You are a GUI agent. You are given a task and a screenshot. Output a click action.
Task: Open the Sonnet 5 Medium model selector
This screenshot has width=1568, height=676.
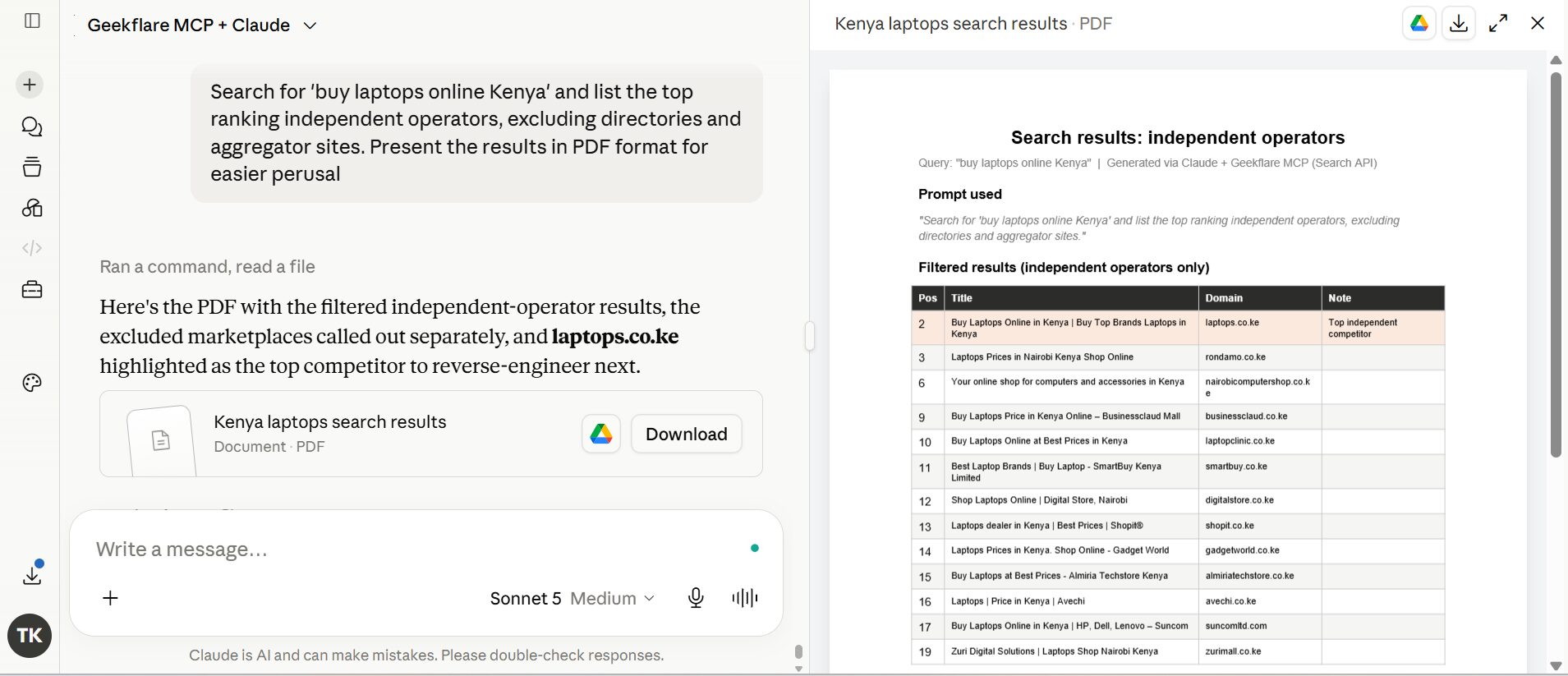point(572,598)
